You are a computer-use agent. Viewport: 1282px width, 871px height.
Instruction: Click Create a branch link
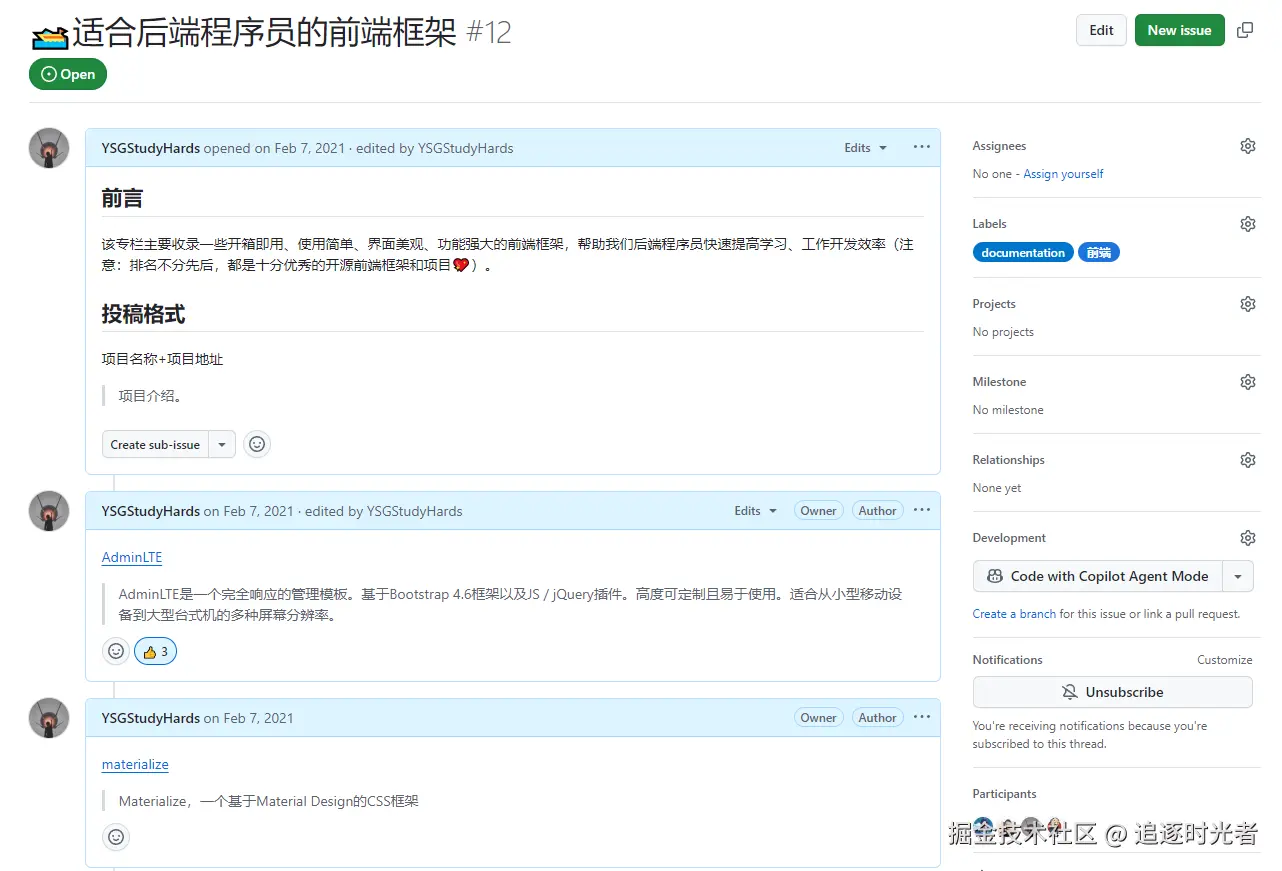[1014, 614]
